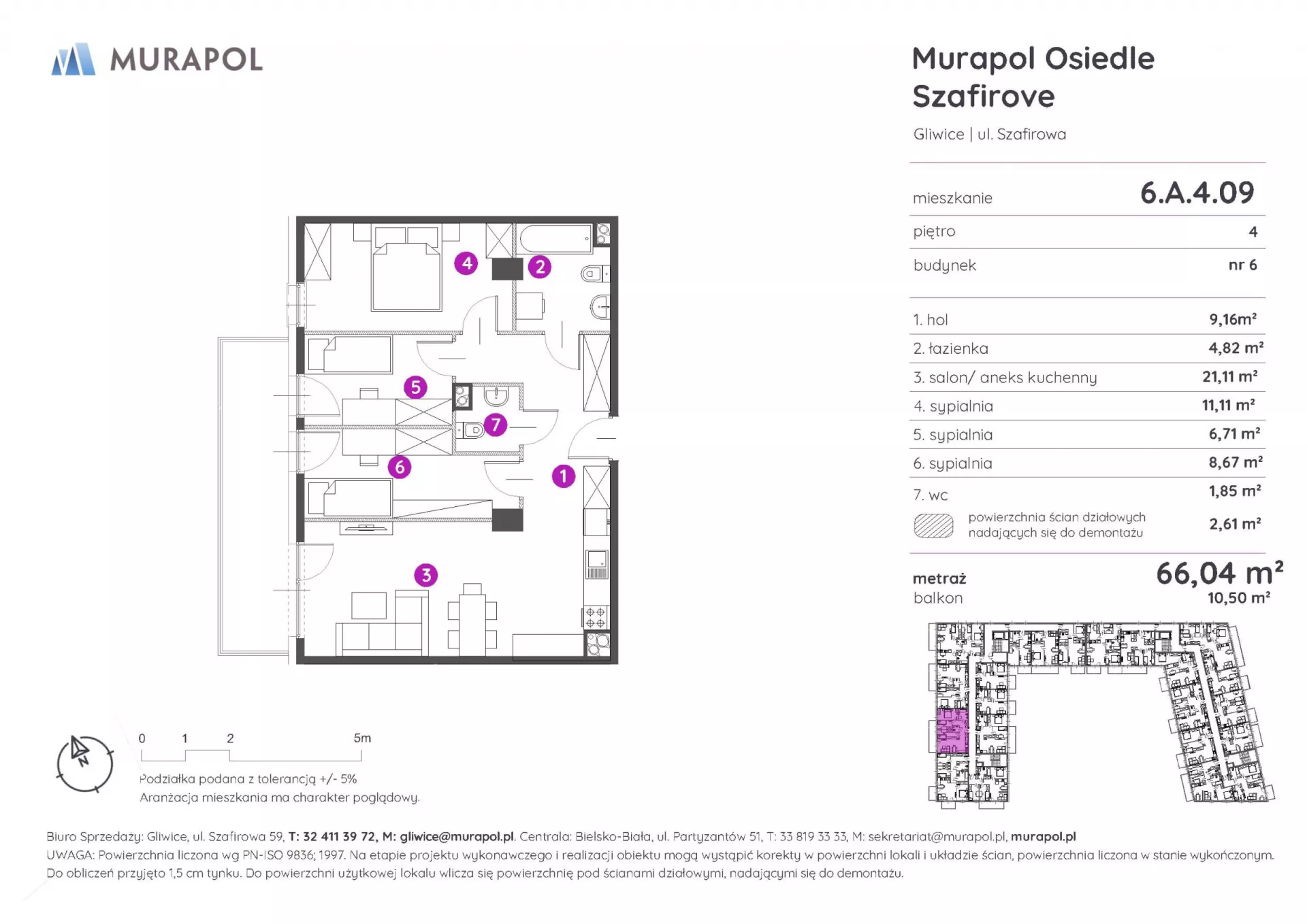Click the "6. sypialnia" room label

click(952, 463)
